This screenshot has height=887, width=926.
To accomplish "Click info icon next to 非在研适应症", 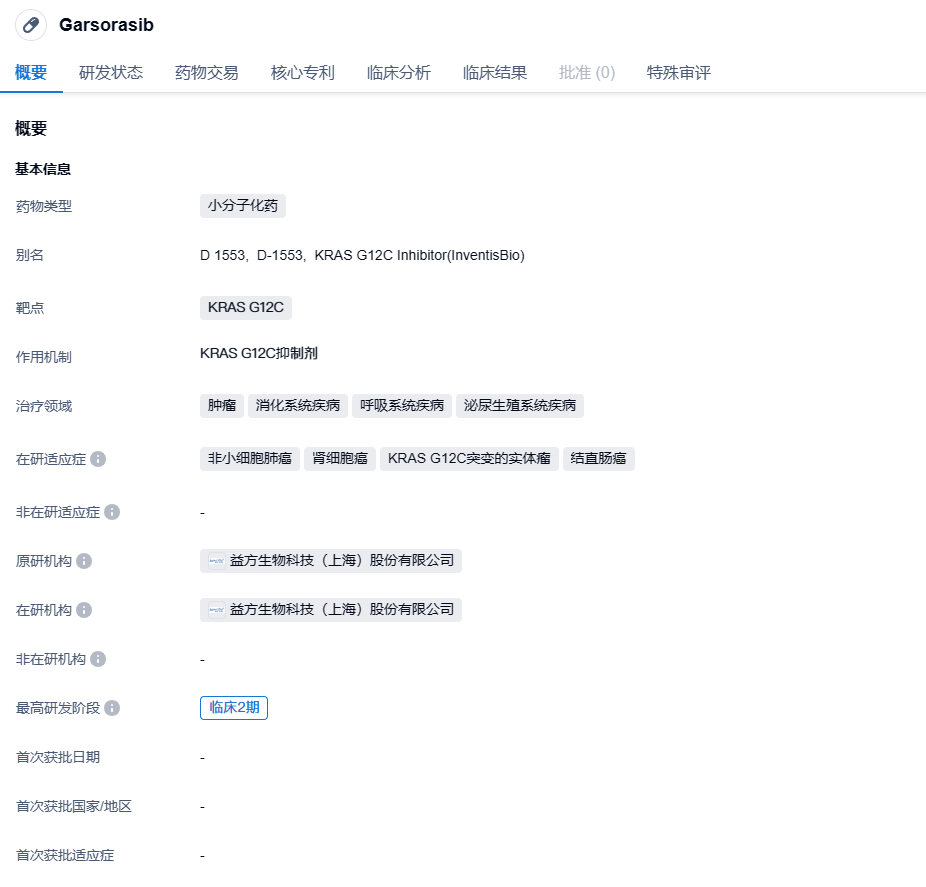I will (x=112, y=512).
